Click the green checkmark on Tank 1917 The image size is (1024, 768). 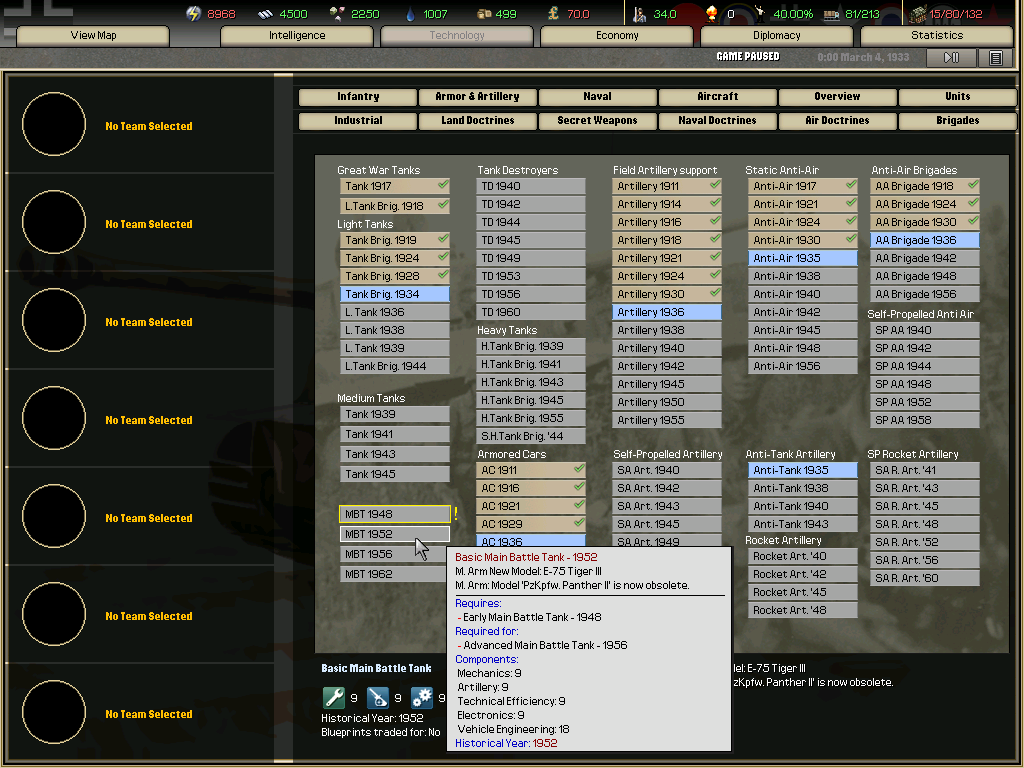443,186
